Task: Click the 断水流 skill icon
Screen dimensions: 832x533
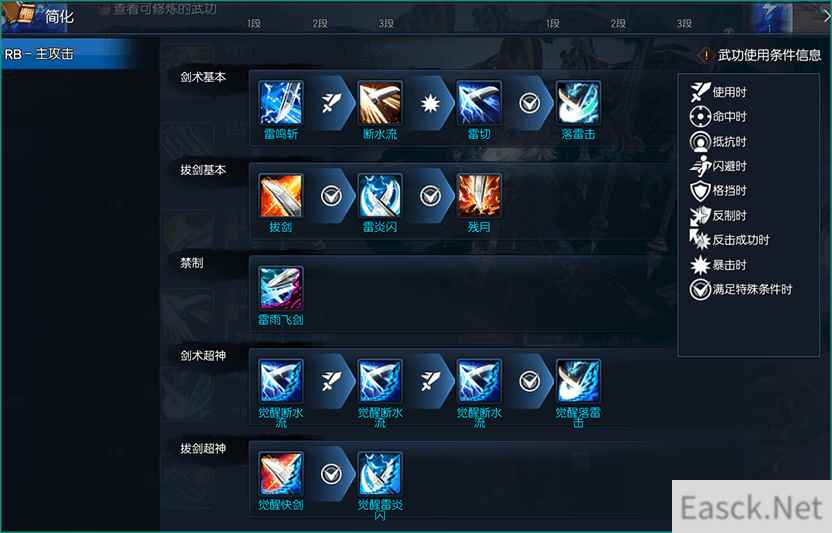Action: coord(379,102)
